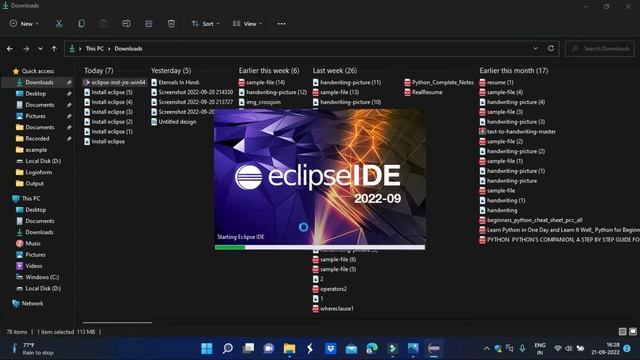Select the whereclause1 file
Image resolution: width=640 pixels, height=360 pixels.
[333, 309]
